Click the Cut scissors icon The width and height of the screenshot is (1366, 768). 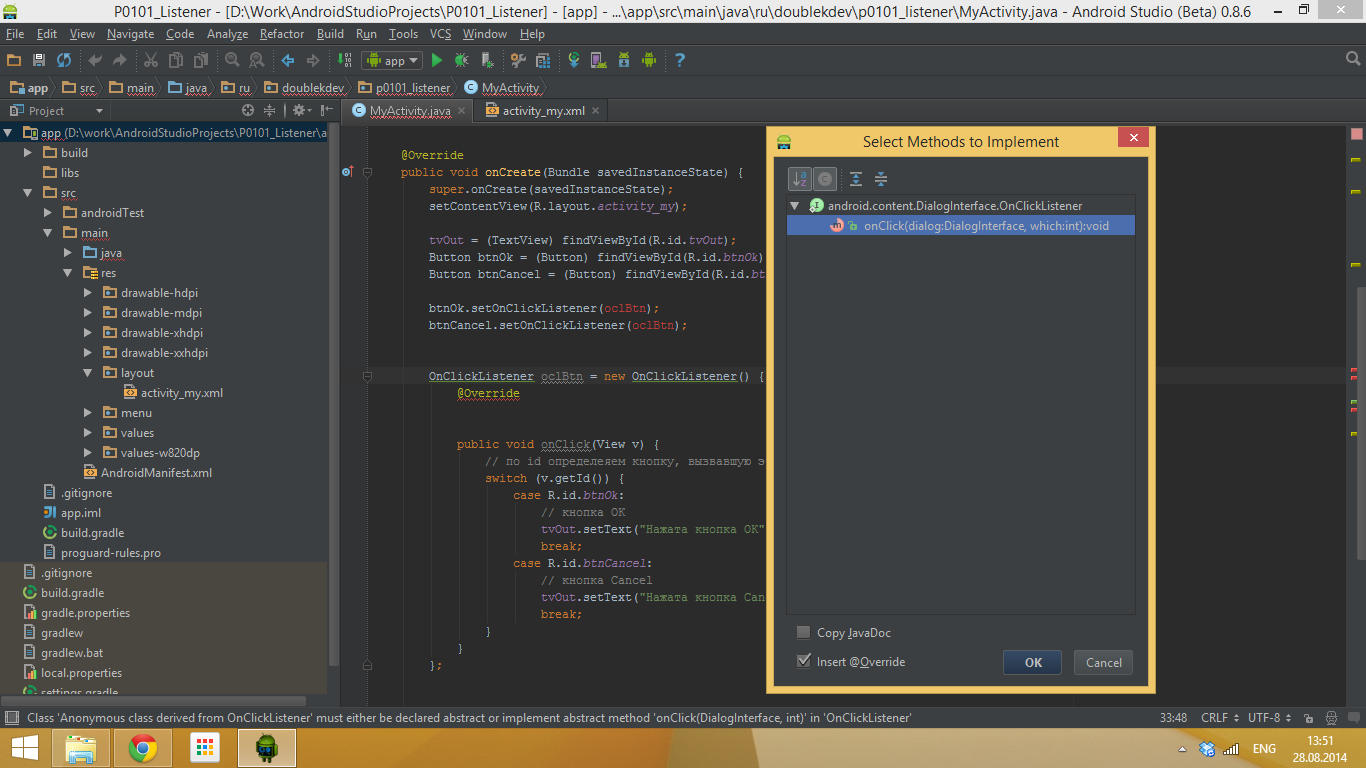pos(150,60)
